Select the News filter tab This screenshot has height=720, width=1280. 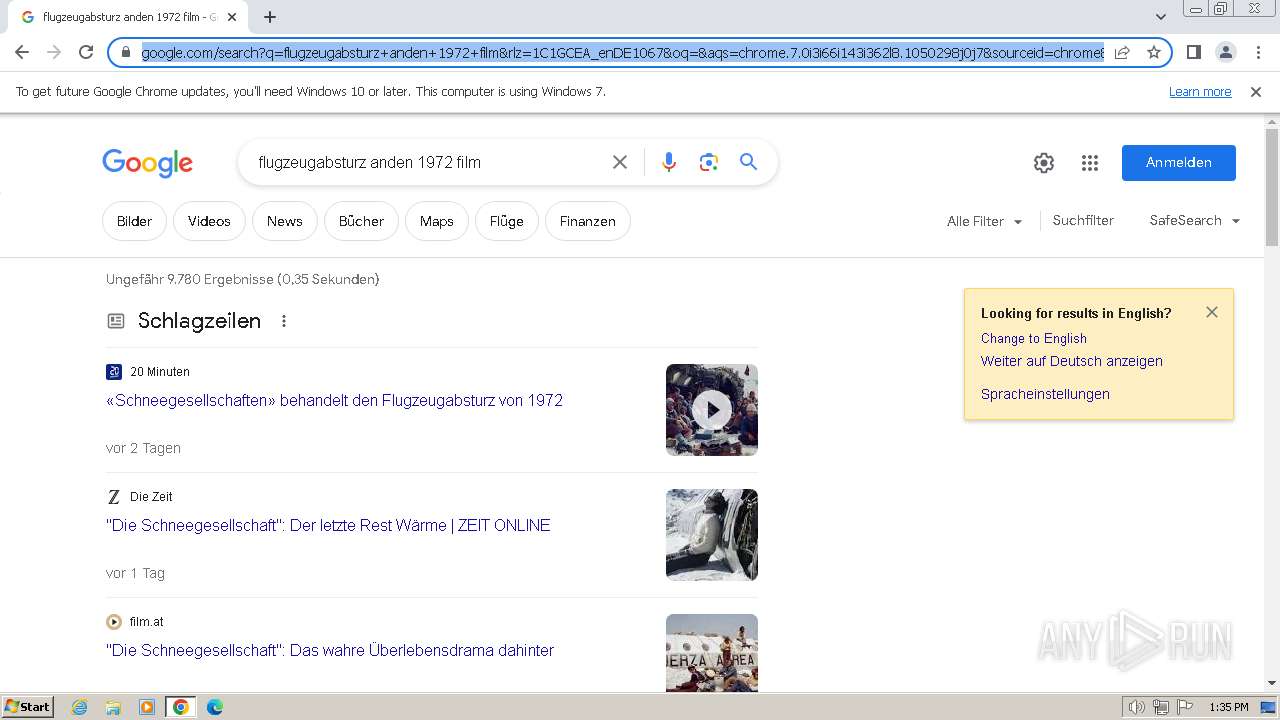pyautogui.click(x=285, y=221)
